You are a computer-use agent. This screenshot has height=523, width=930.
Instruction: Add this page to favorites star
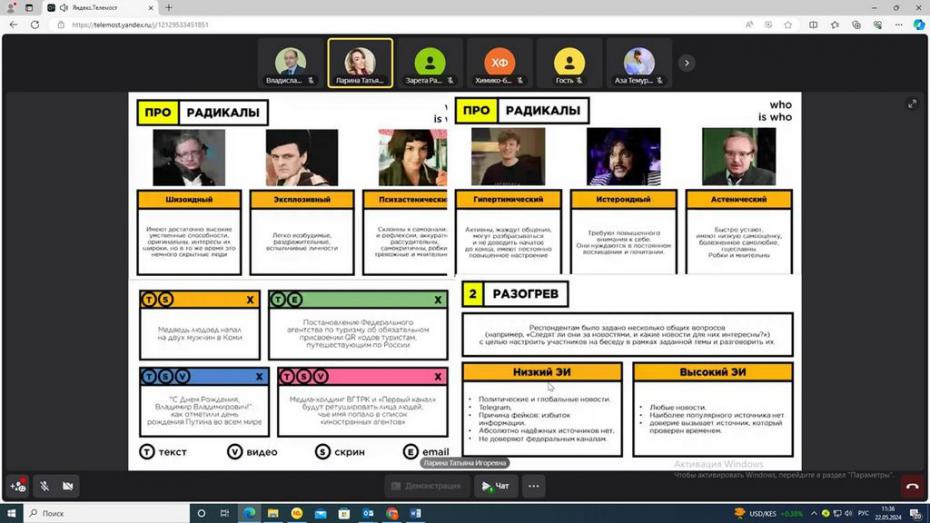click(x=788, y=25)
